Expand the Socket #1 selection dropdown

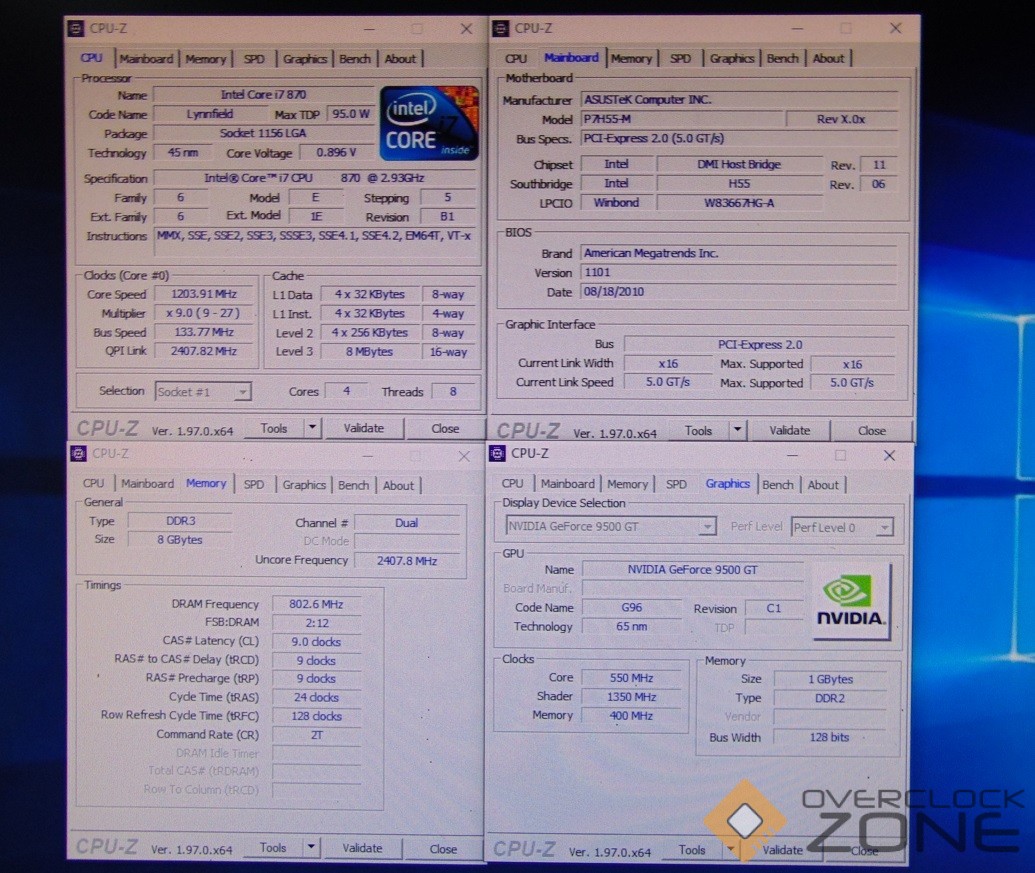pos(241,392)
